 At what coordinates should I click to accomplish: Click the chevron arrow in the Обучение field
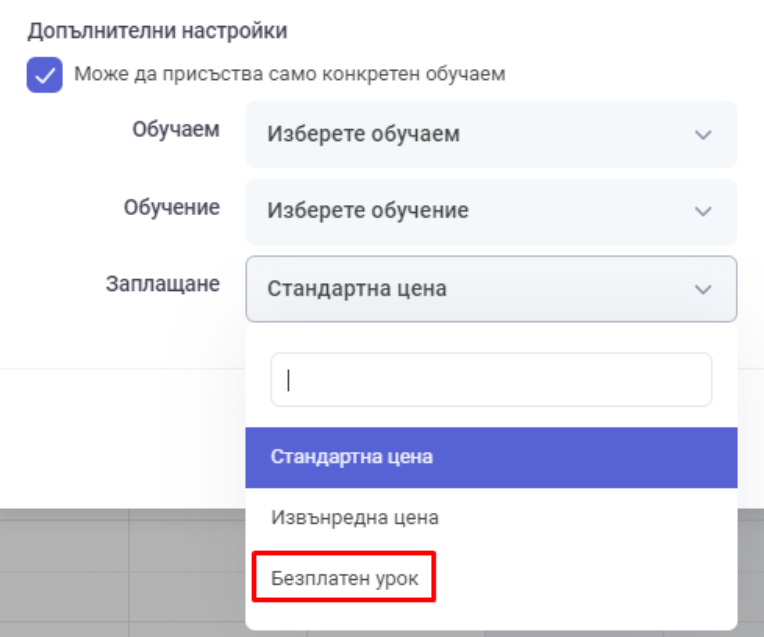coord(703,212)
